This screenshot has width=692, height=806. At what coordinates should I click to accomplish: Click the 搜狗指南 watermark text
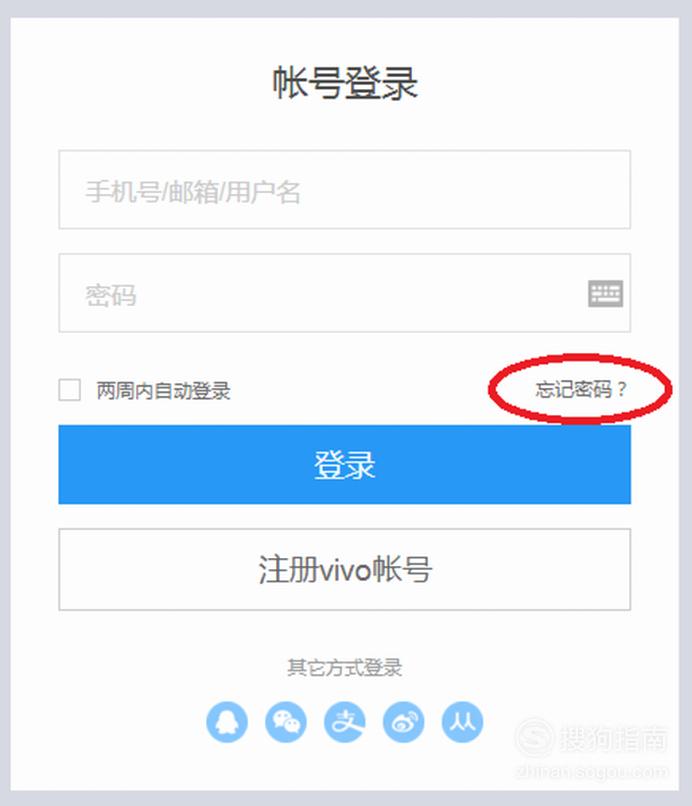(x=614, y=739)
